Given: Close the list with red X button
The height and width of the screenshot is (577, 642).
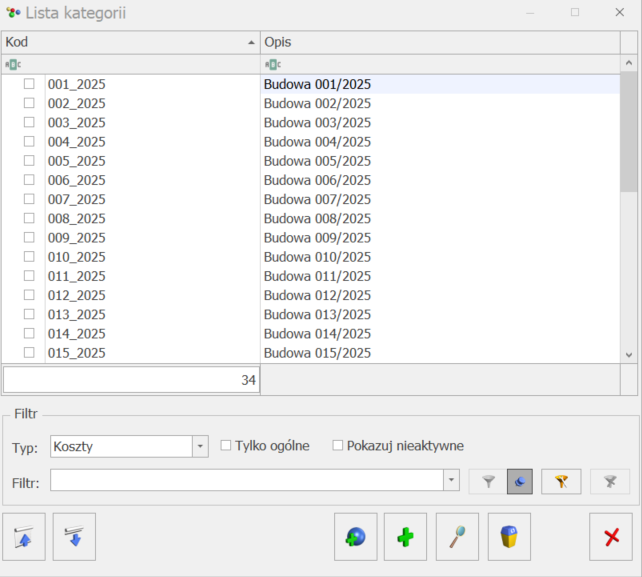Looking at the screenshot, I should click(611, 536).
